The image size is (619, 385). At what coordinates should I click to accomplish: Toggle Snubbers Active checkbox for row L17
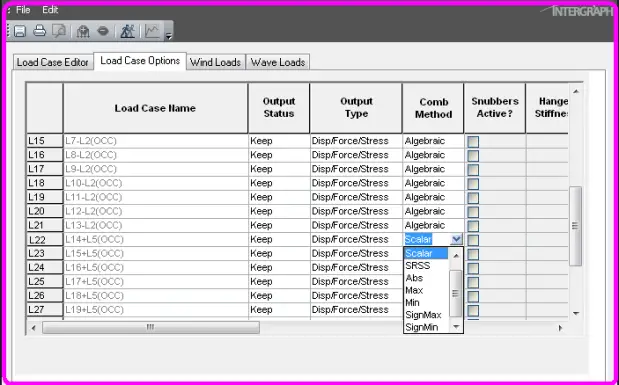[473, 170]
